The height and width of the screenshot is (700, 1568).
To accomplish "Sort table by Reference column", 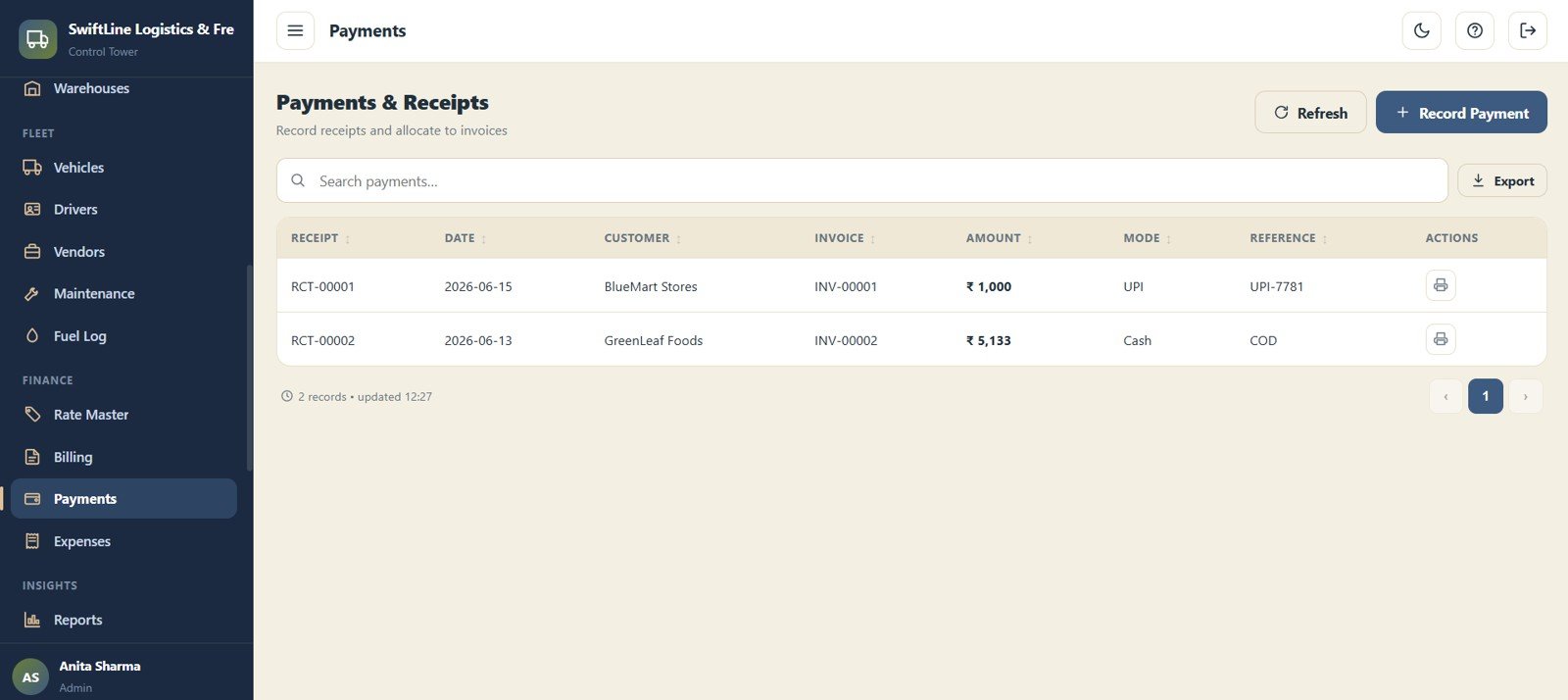I will (1289, 238).
